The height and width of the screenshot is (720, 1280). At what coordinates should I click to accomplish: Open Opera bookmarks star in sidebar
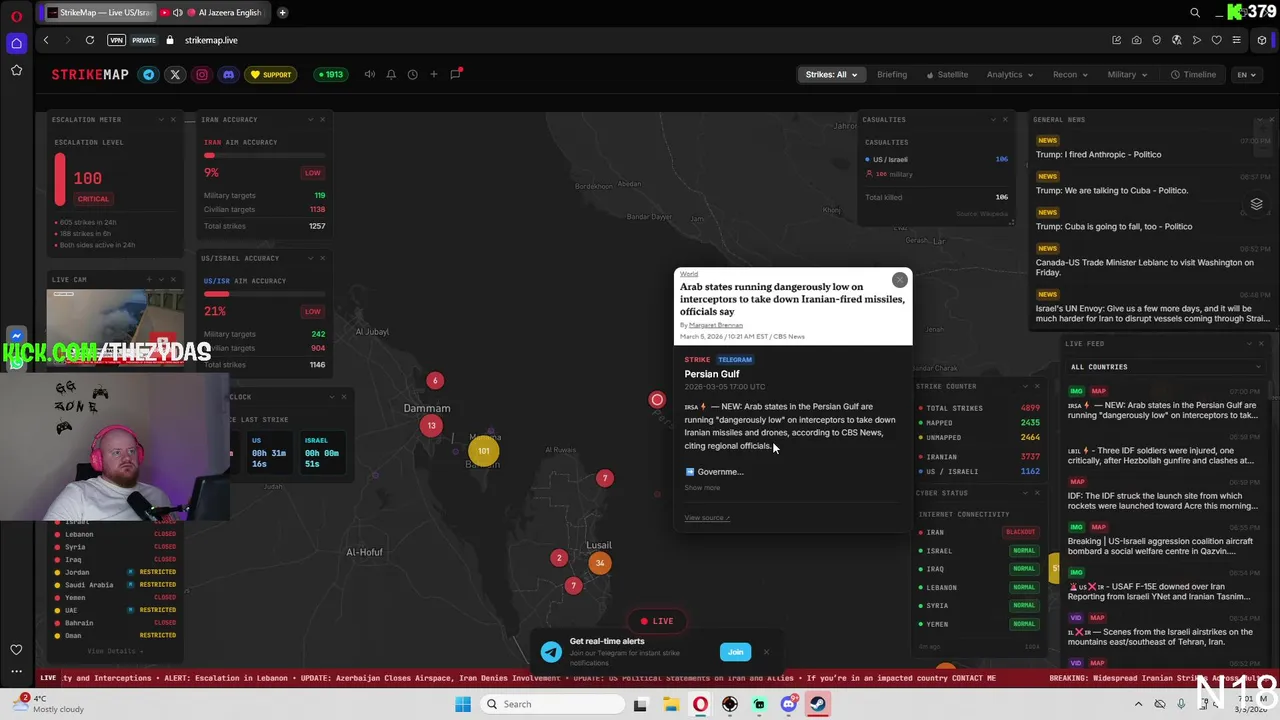[x=16, y=70]
